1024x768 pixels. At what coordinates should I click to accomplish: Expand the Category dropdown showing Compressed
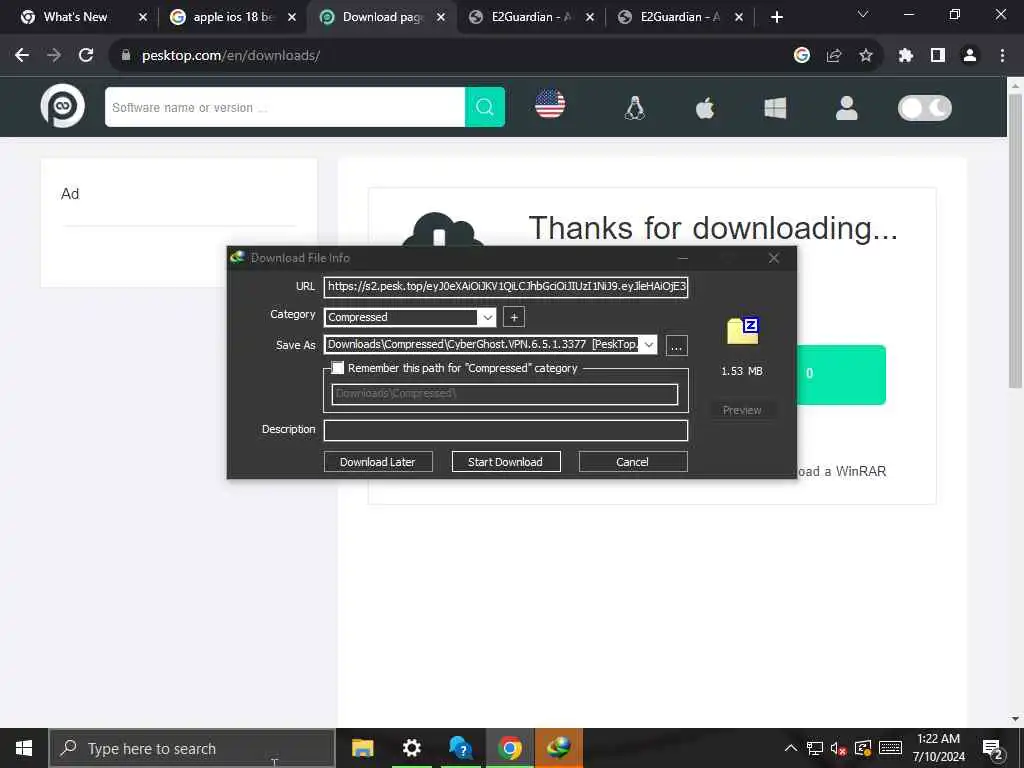(487, 317)
